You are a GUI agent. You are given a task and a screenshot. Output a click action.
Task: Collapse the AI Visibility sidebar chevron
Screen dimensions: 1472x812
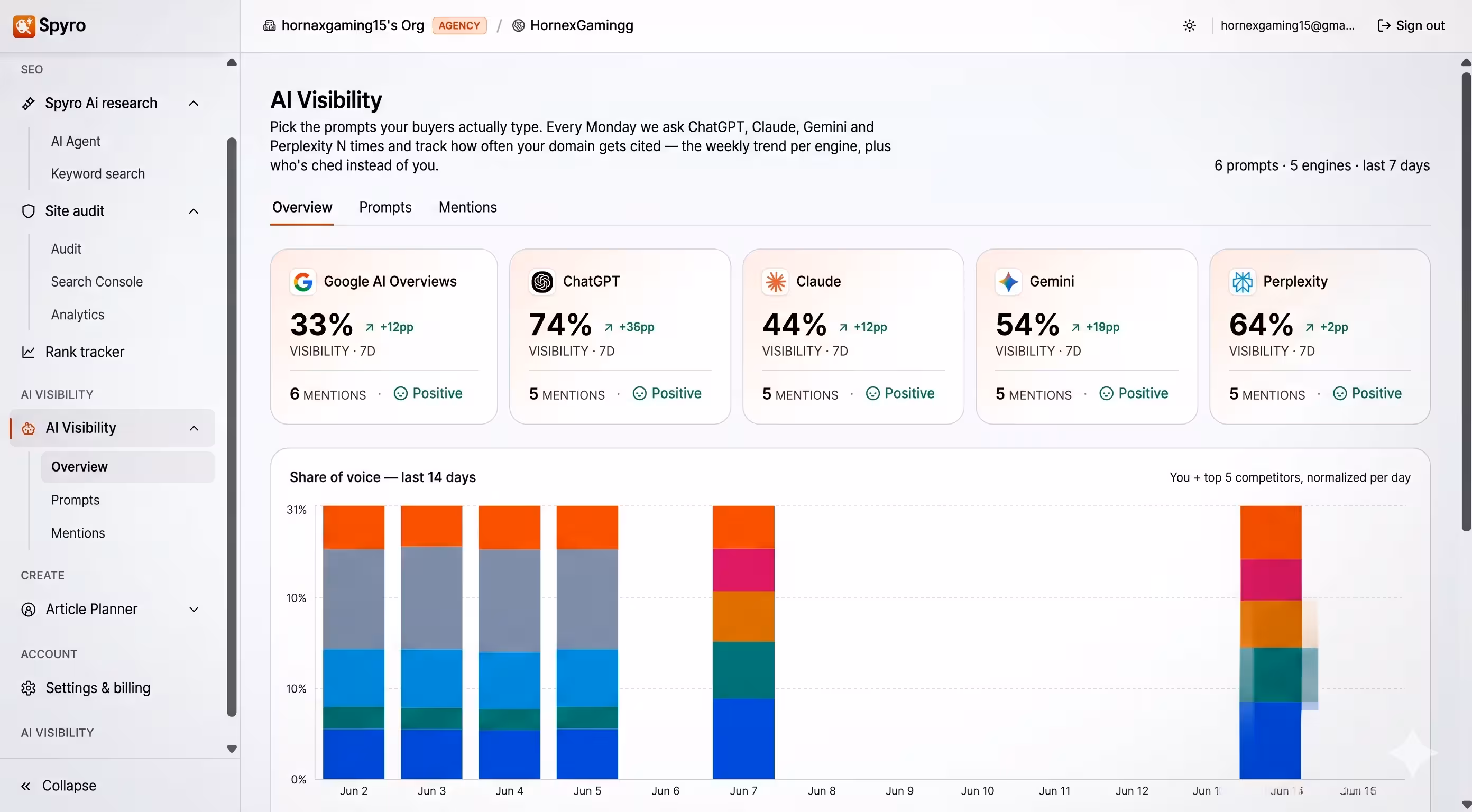tap(194, 428)
